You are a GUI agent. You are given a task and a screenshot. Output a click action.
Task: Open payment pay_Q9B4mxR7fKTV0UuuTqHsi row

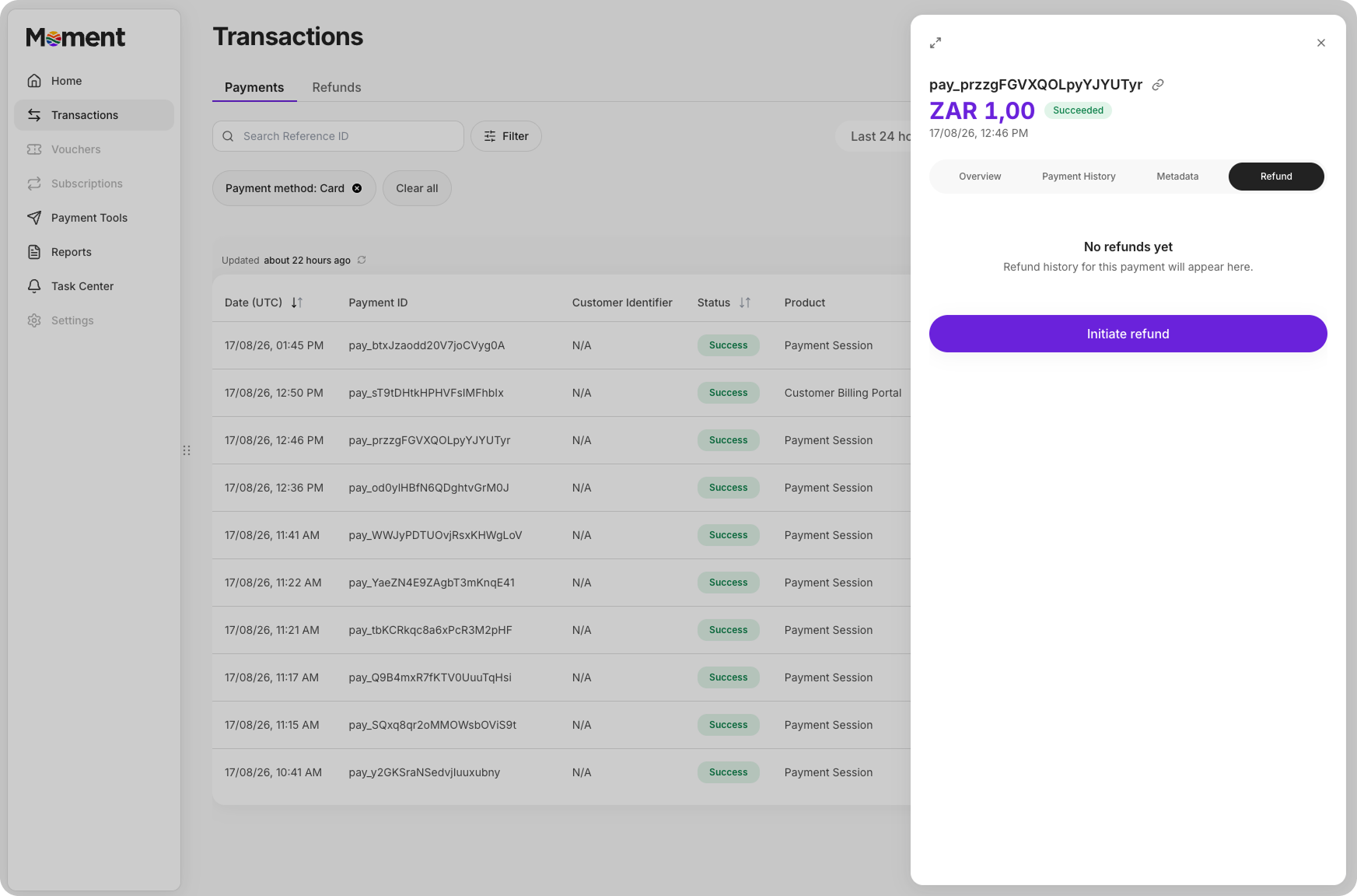[561, 677]
